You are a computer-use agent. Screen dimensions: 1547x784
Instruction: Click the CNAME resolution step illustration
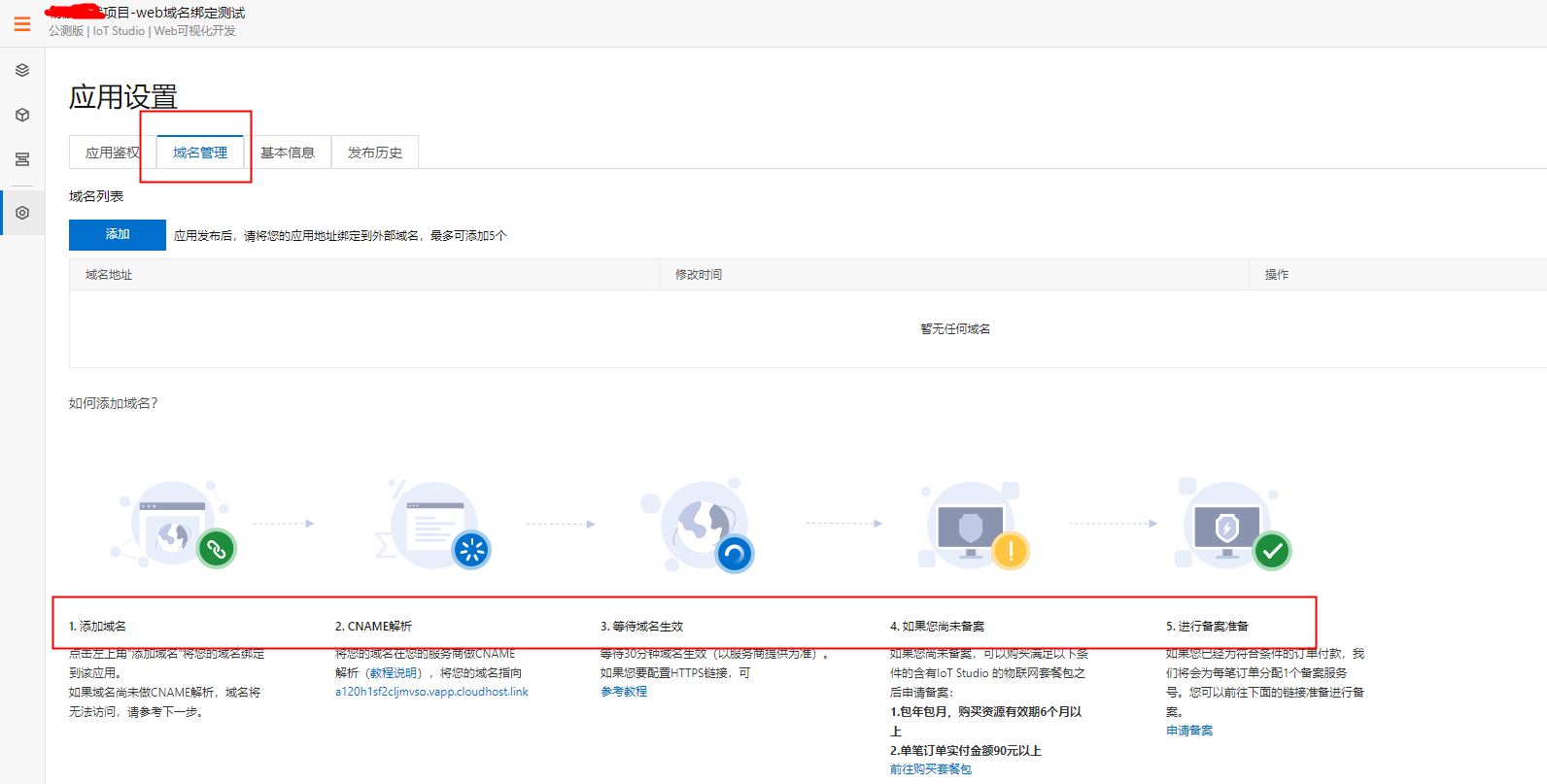pyautogui.click(x=434, y=525)
